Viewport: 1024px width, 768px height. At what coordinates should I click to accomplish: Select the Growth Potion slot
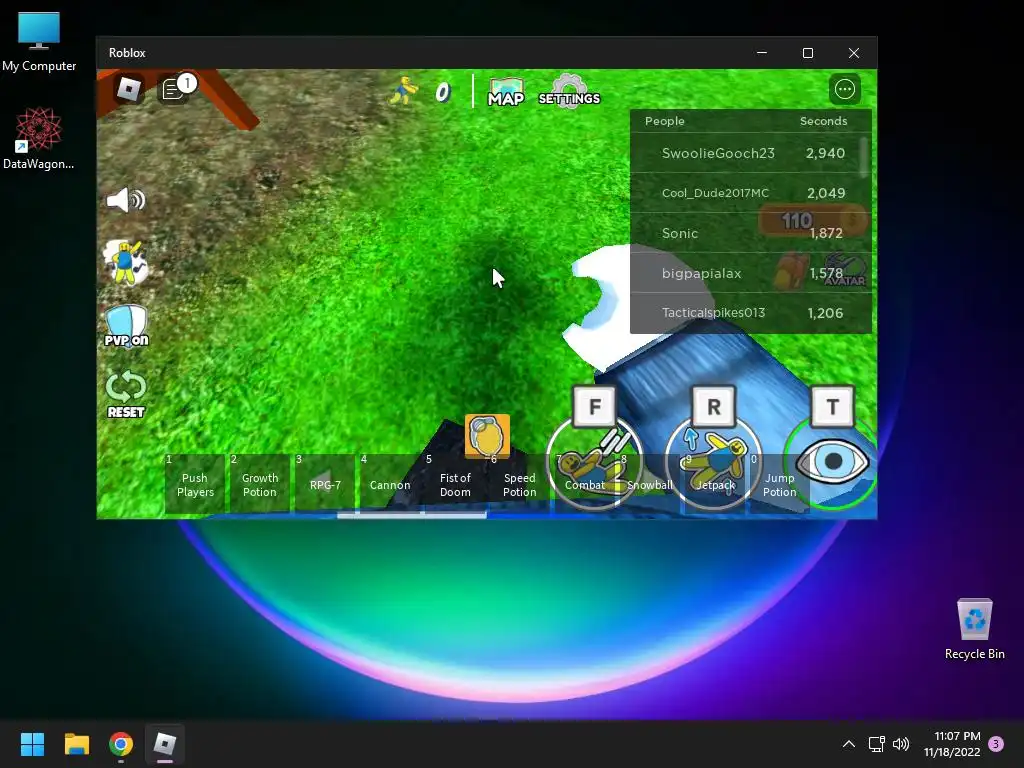tap(260, 484)
